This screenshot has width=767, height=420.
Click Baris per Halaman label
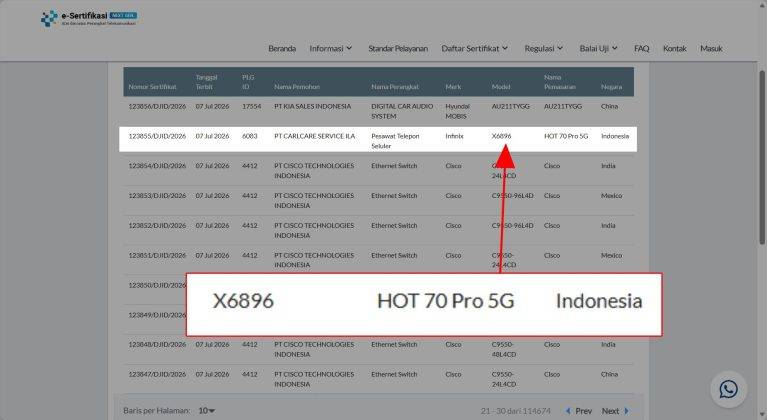[x=157, y=411]
